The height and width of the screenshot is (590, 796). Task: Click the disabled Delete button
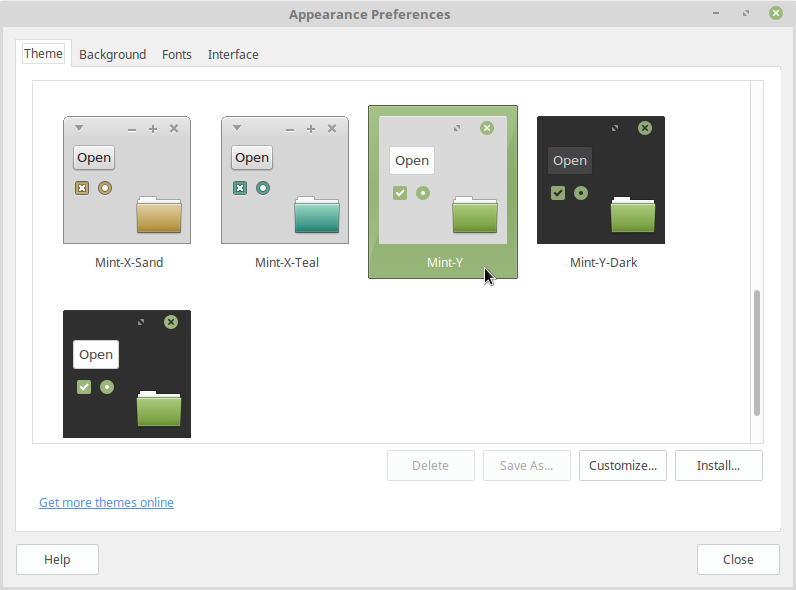click(430, 466)
